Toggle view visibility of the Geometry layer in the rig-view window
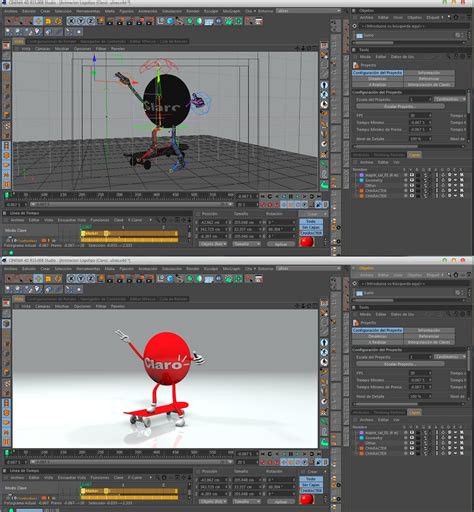The height and width of the screenshot is (512, 474). pyautogui.click(x=412, y=180)
